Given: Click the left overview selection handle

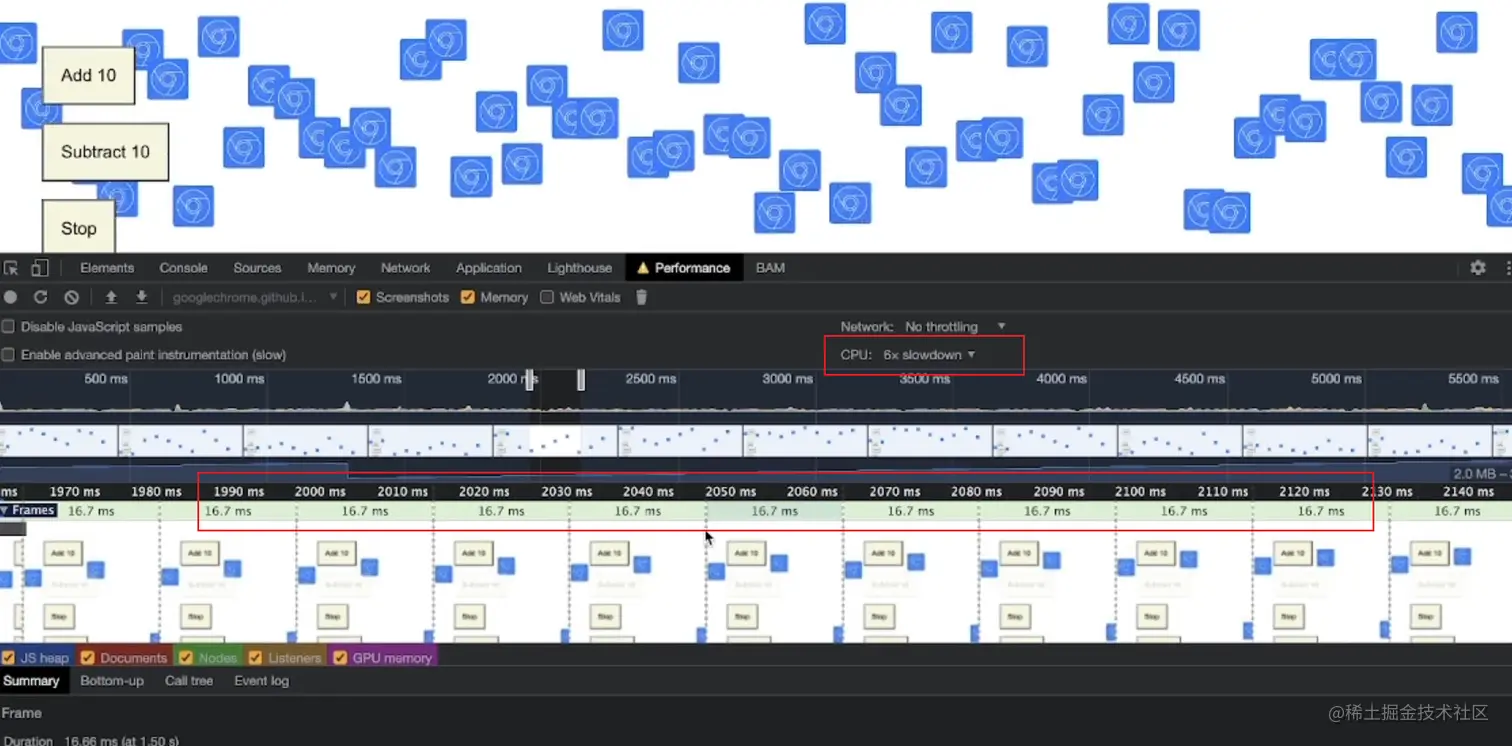Looking at the screenshot, I should (531, 379).
